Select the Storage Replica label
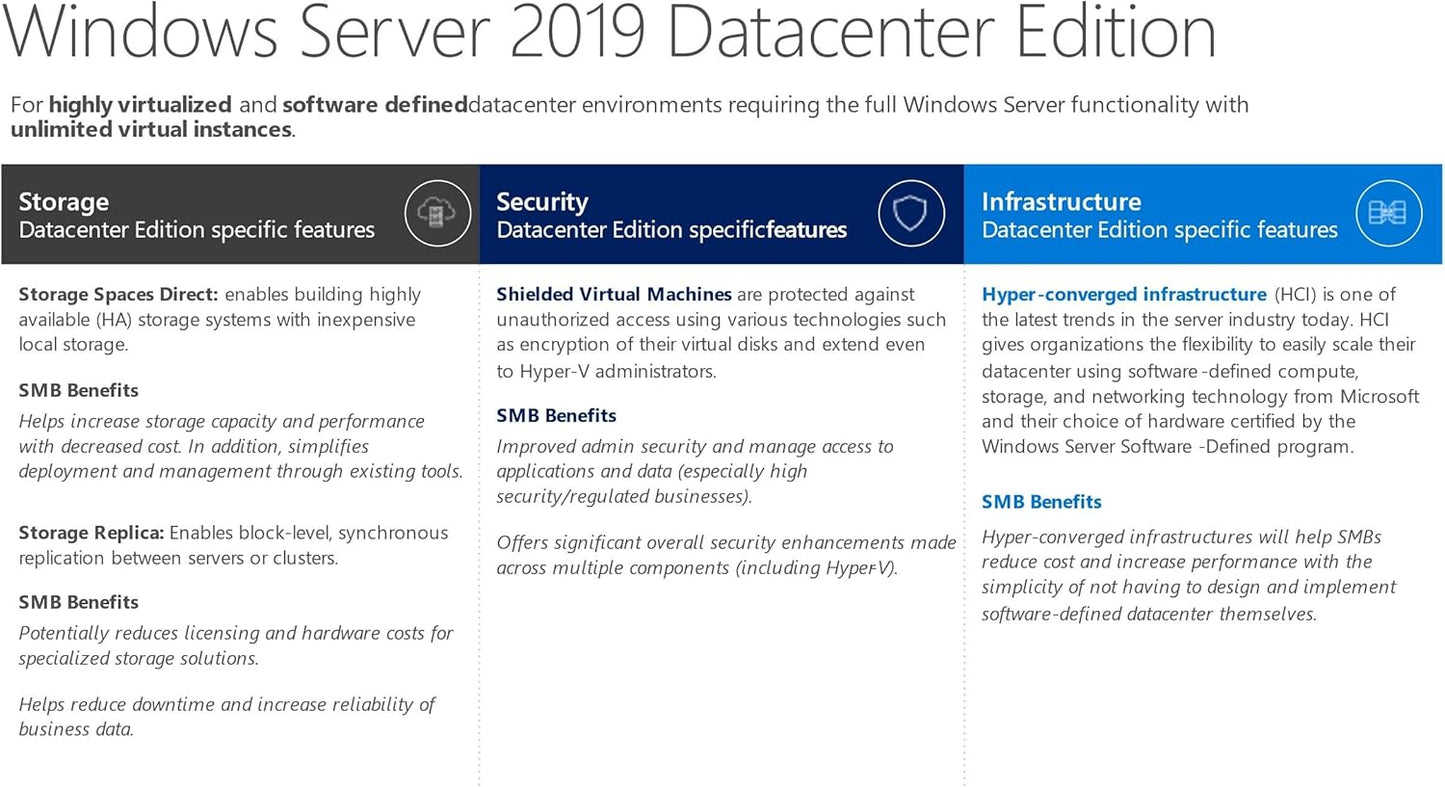The image size is (1445, 787). (x=90, y=532)
